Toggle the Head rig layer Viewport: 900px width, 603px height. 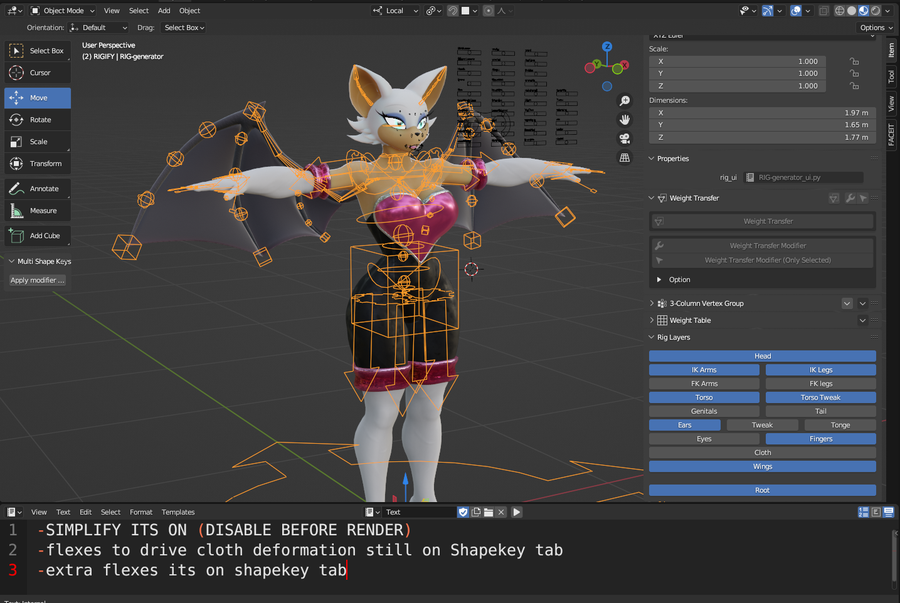[762, 356]
